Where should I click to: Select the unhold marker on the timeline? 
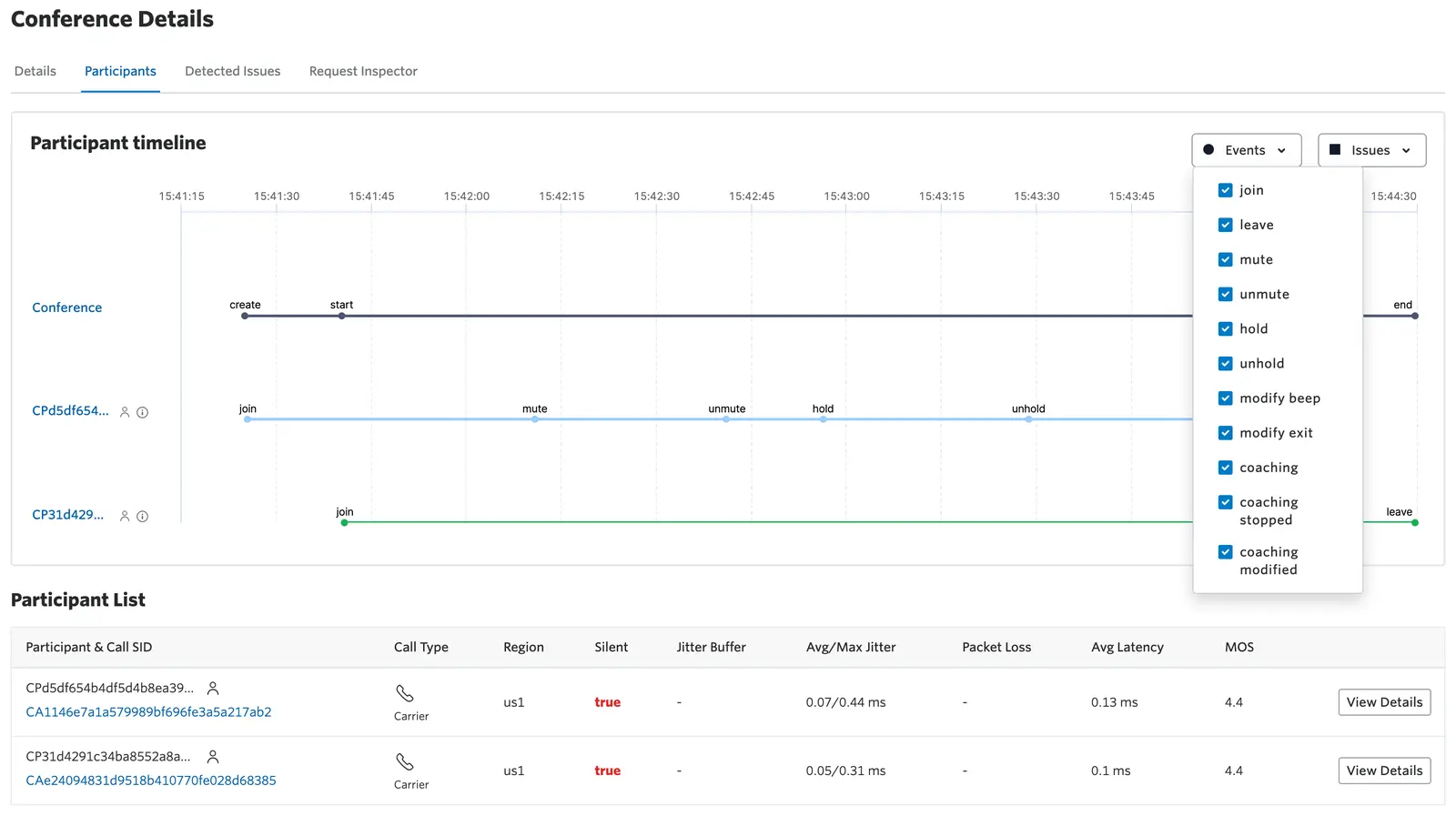(x=1028, y=419)
